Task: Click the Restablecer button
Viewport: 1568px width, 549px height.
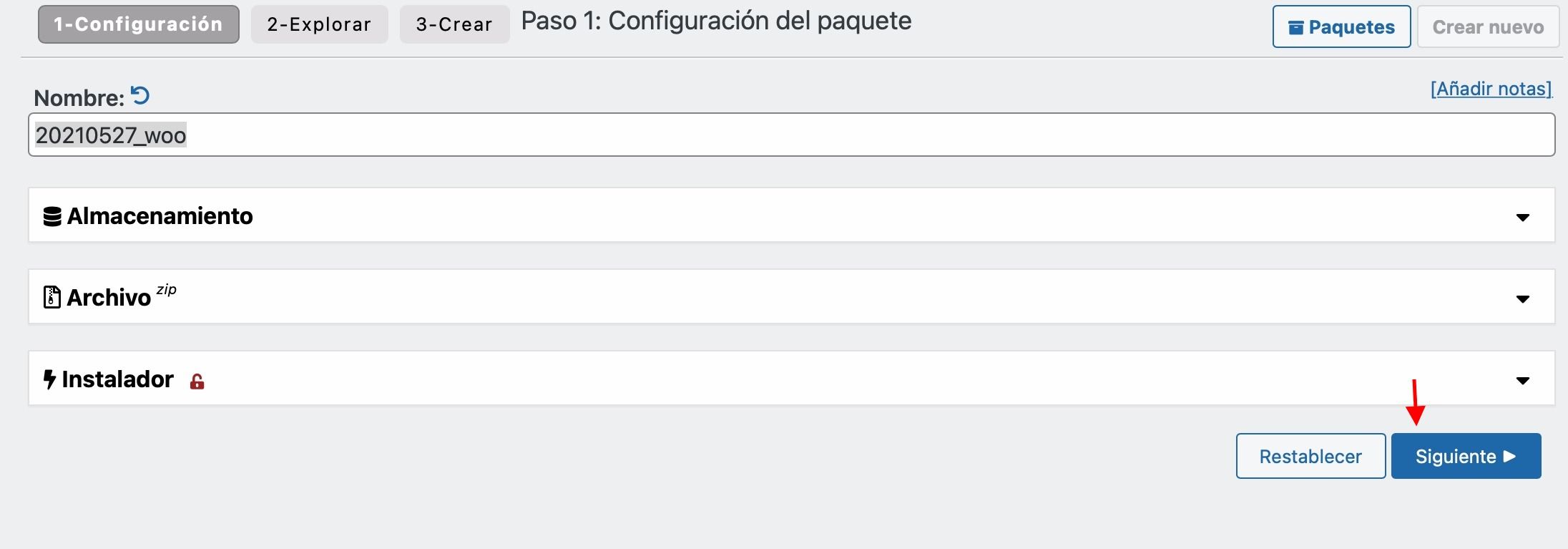Action: [1310, 456]
